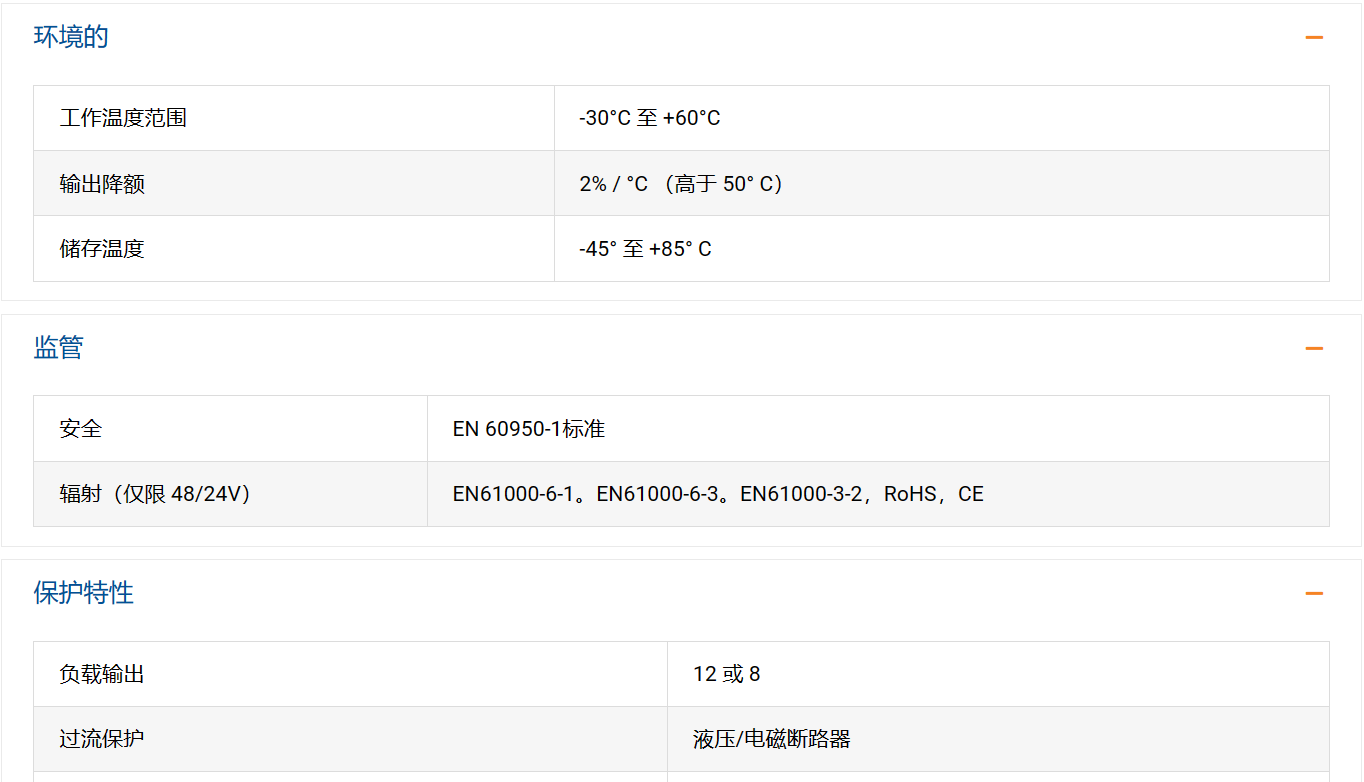Collapse the 保护特性 section with the minus icon
The height and width of the screenshot is (782, 1364).
1314,593
